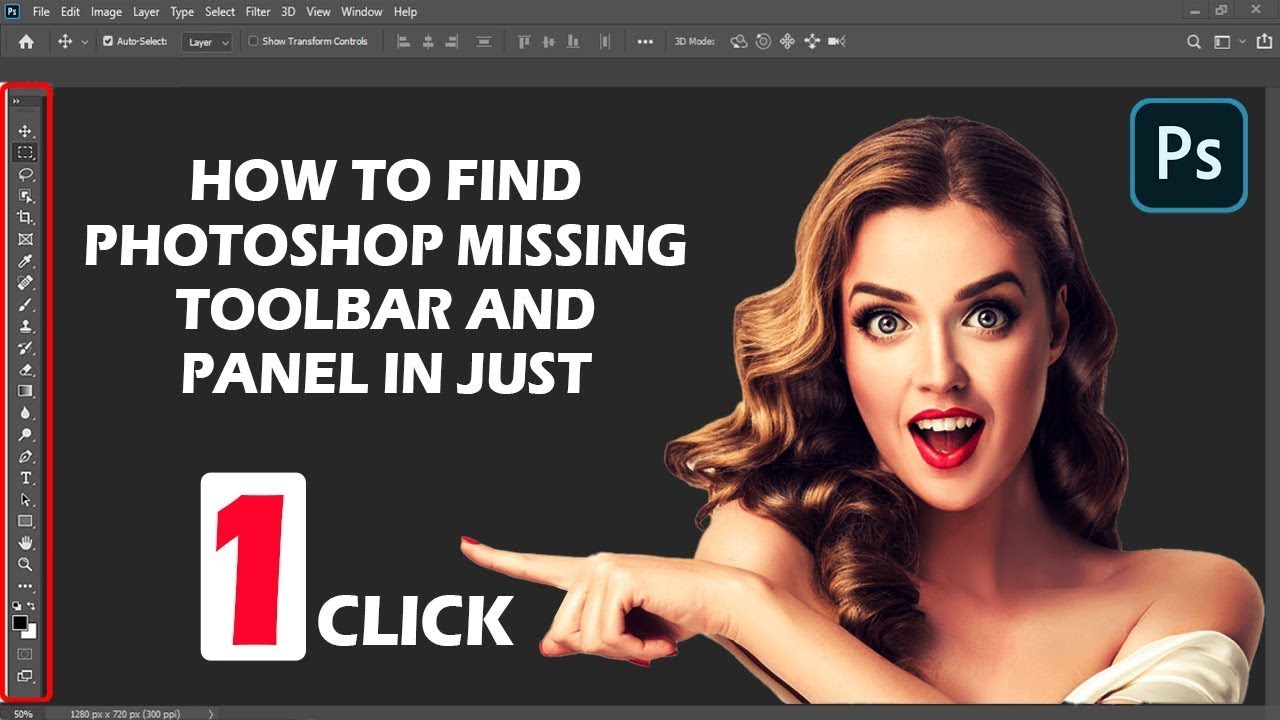This screenshot has height=720, width=1280.
Task: Choose the 3D Scale camera icon
Action: pyautogui.click(x=836, y=41)
